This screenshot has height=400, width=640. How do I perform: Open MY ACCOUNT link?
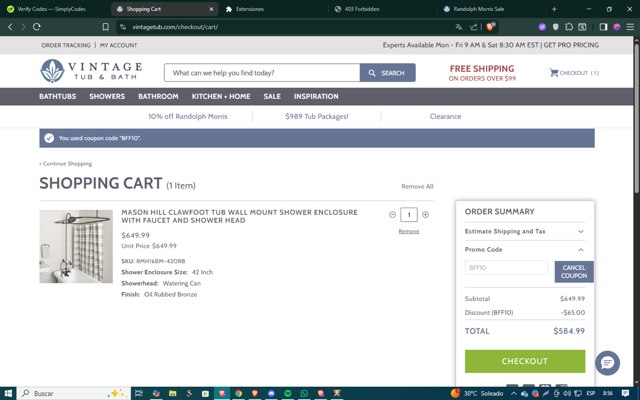[118, 45]
